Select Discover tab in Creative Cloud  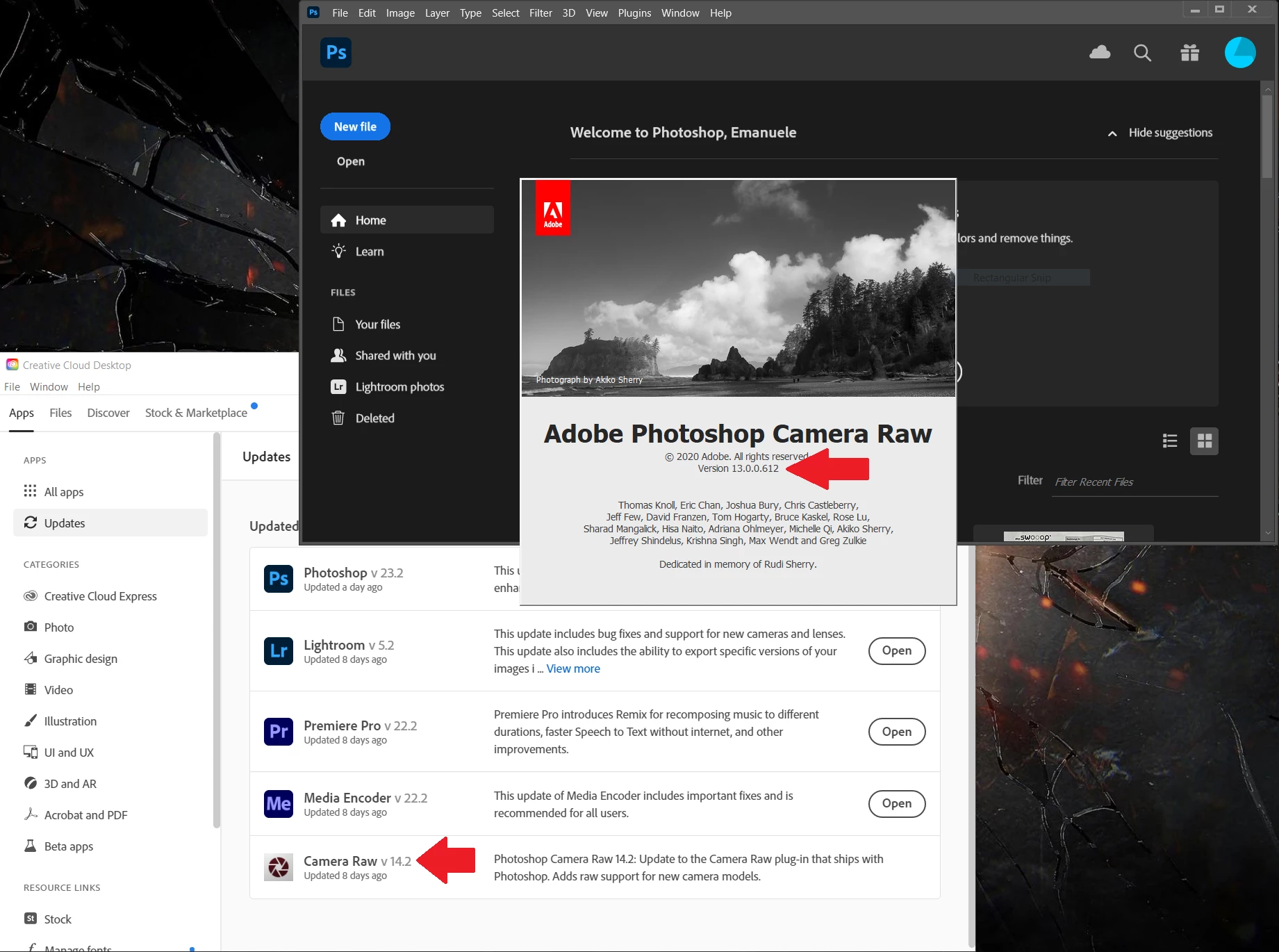pos(108,413)
